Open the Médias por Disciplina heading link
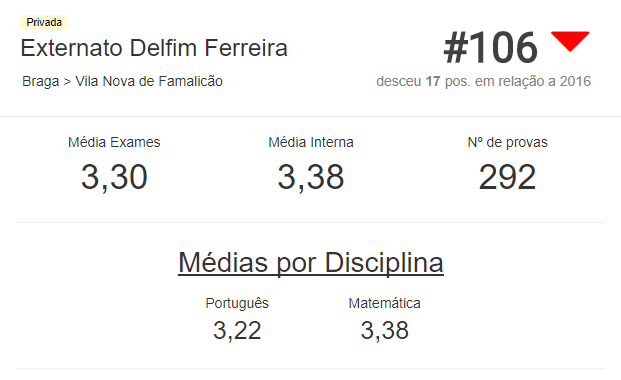Viewport: 621px width, 380px height. 311,263
